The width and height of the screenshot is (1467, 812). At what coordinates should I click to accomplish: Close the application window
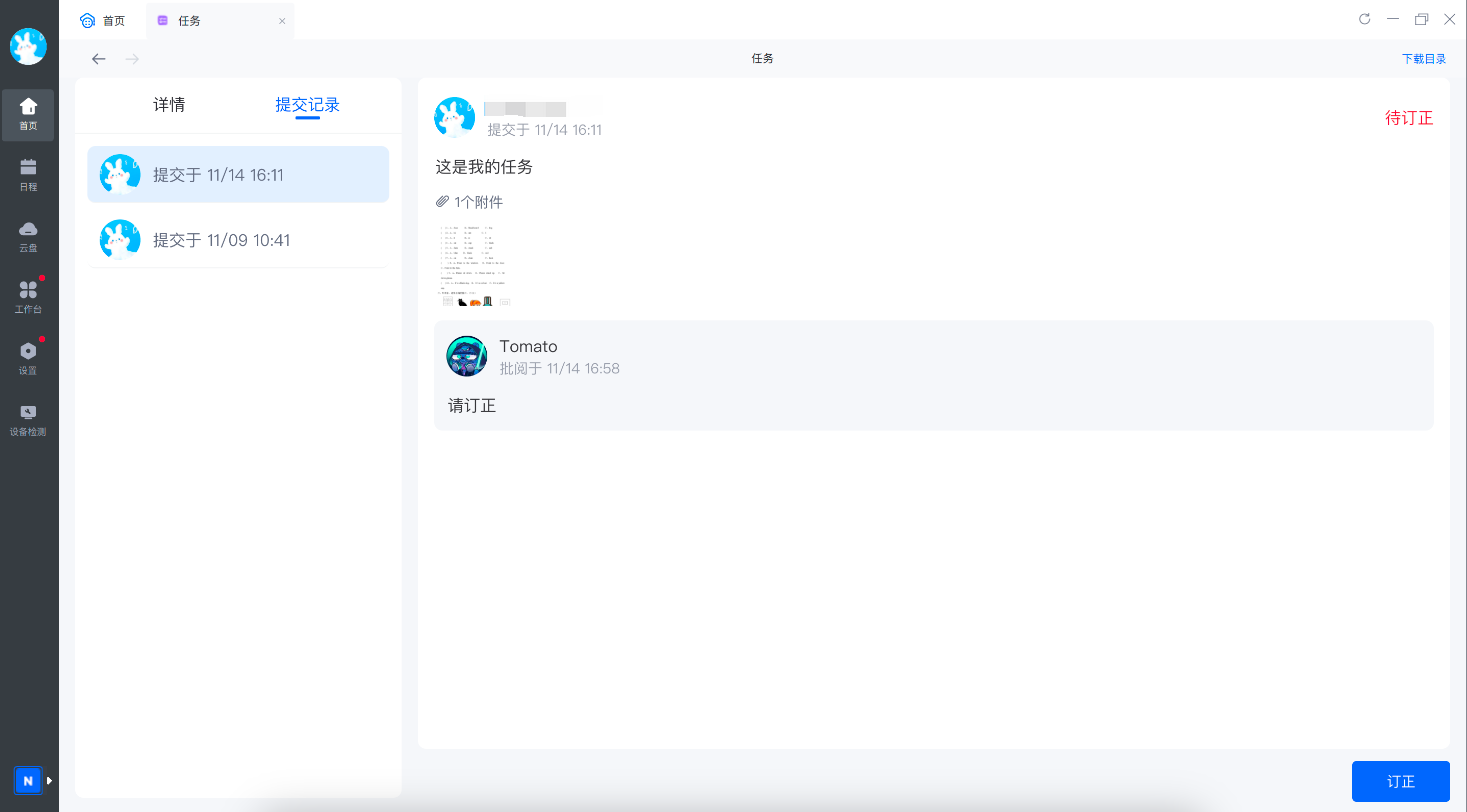1449,19
